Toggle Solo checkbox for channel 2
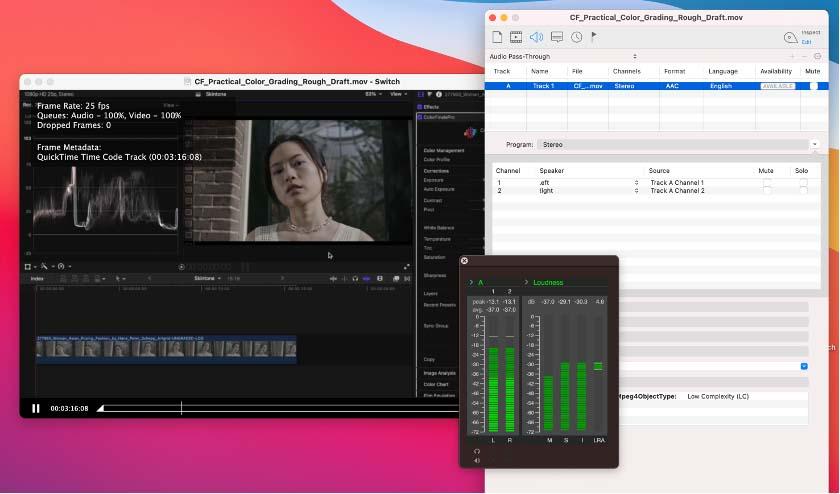The height and width of the screenshot is (494, 840). [802, 191]
